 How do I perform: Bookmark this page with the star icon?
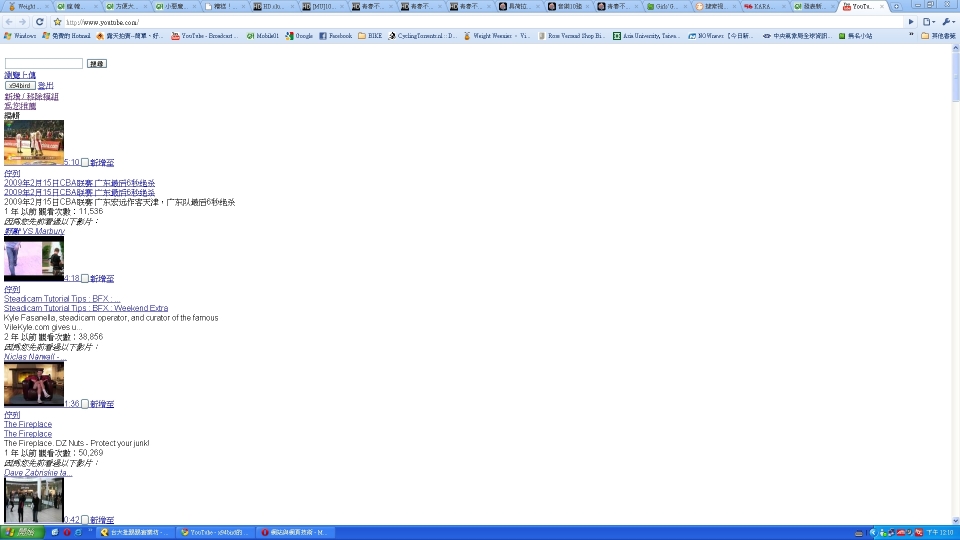pyautogui.click(x=58, y=22)
